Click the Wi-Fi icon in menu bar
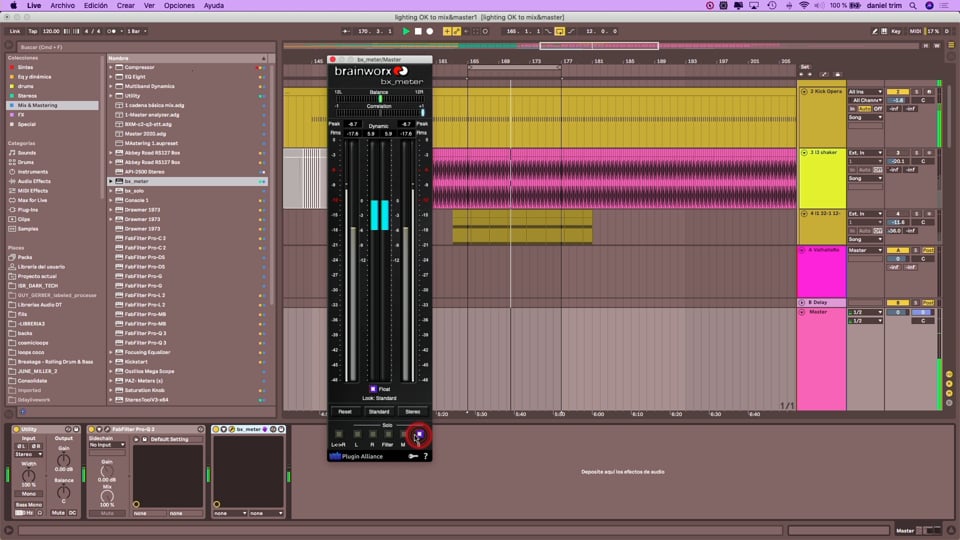Screen dimensions: 960x540 [x=804, y=6]
